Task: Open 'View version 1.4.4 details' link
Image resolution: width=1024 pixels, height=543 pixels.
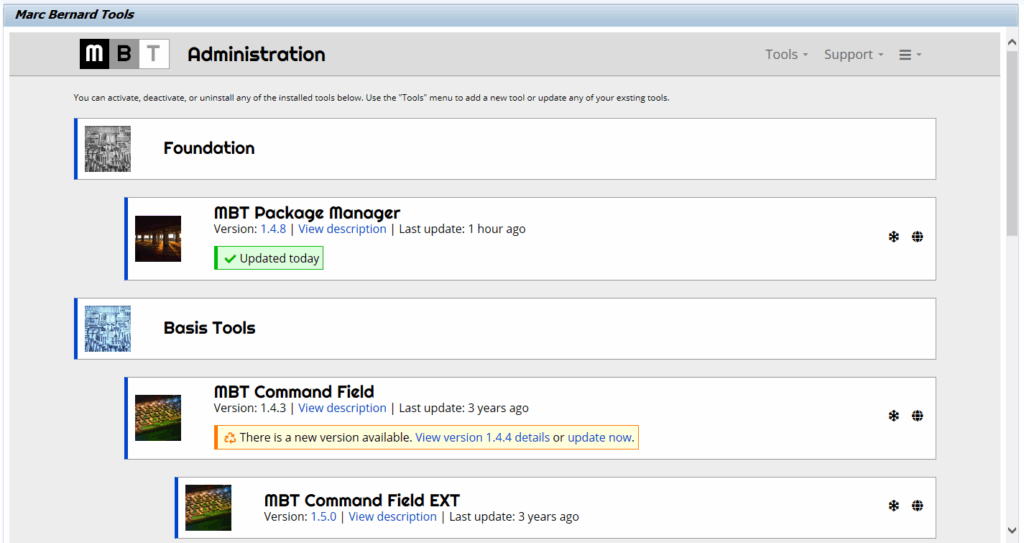Action: point(482,438)
